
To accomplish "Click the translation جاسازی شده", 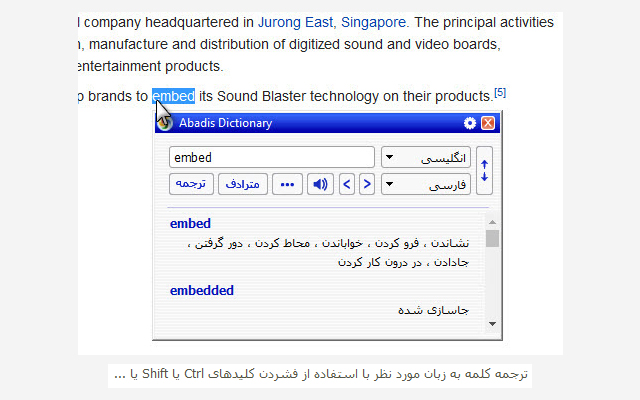I will 433,310.
